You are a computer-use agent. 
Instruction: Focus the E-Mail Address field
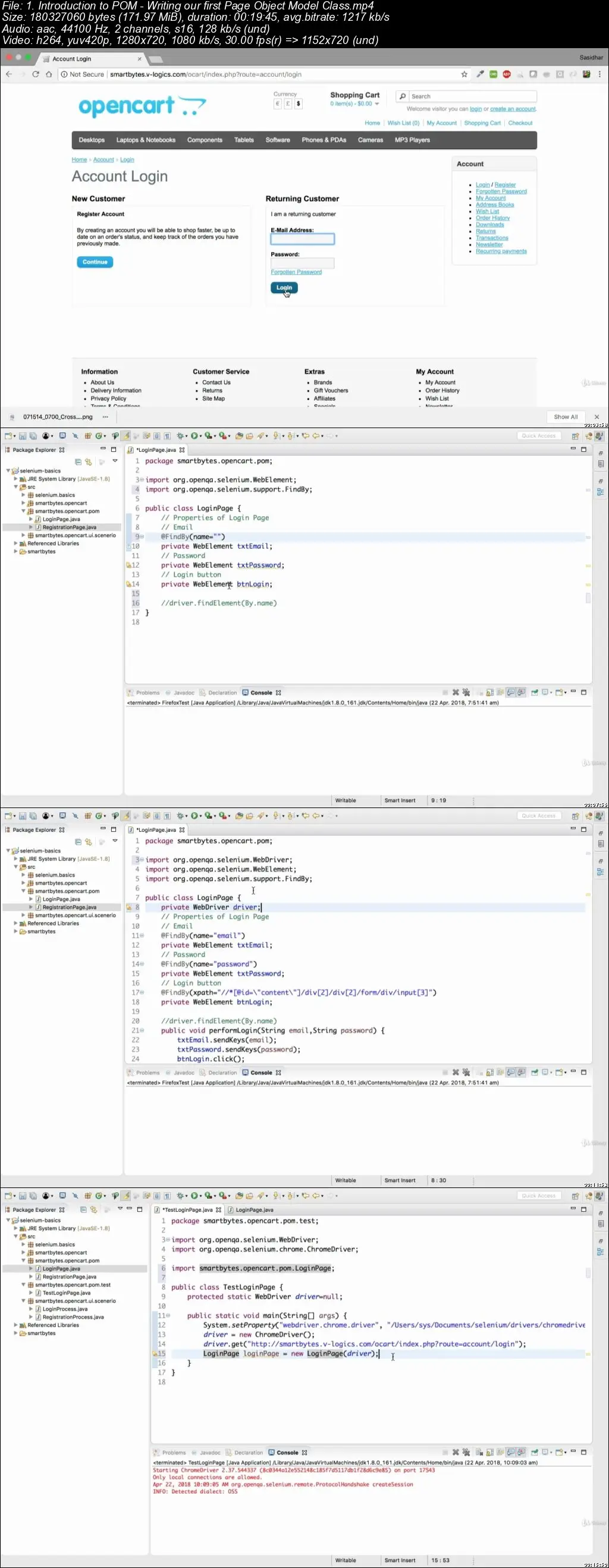tap(303, 239)
